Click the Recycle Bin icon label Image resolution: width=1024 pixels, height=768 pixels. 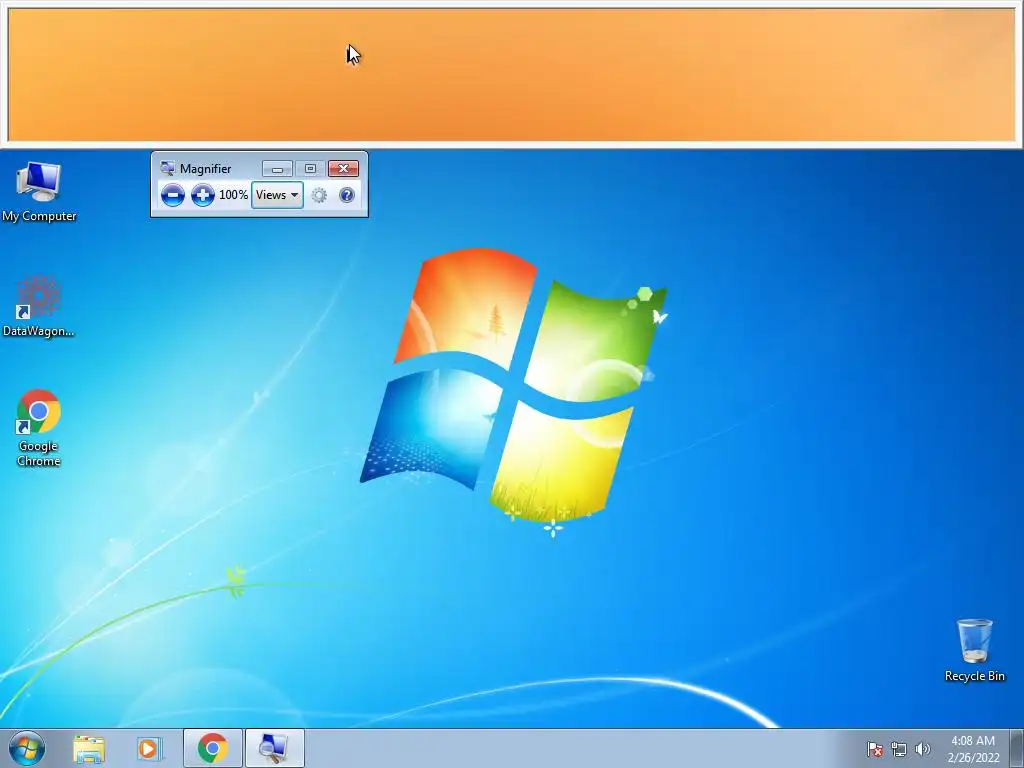point(974,677)
